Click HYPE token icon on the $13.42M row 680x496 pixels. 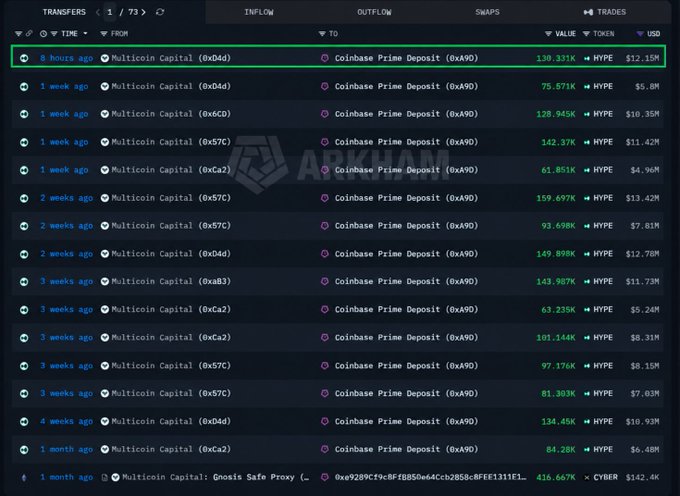587,198
